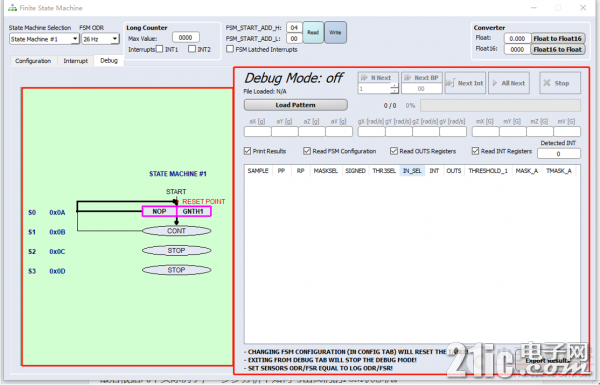This screenshot has height=385, width=600.
Task: Open the Interrupt tab
Action: 75,61
